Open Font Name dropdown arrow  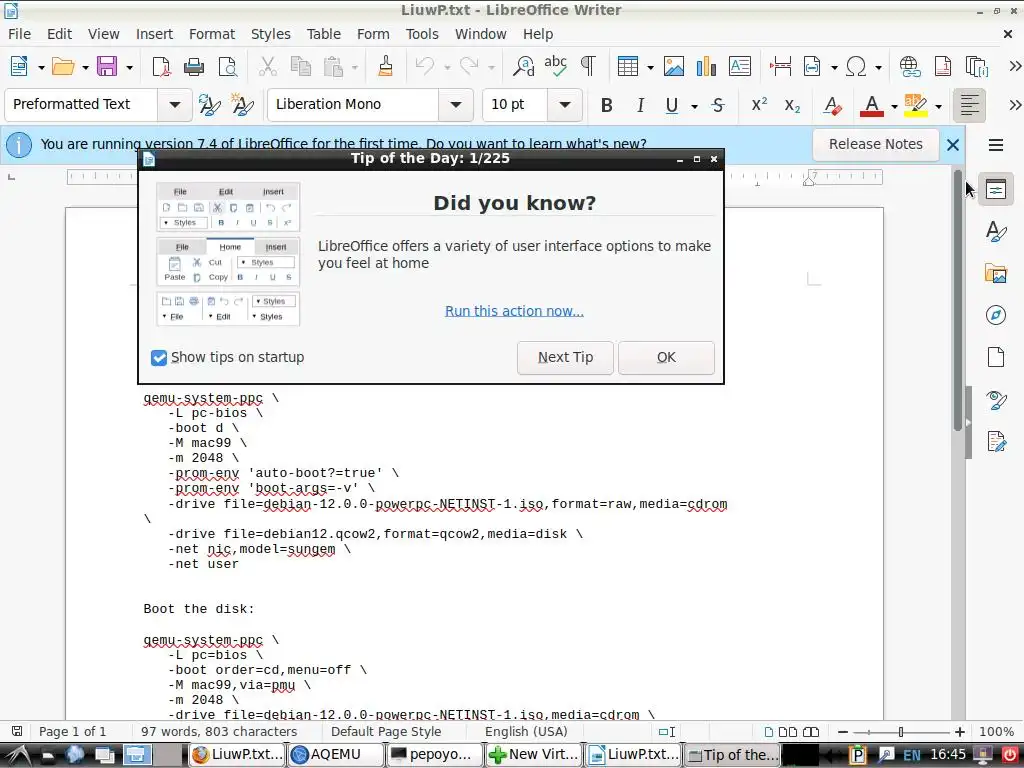(x=456, y=104)
